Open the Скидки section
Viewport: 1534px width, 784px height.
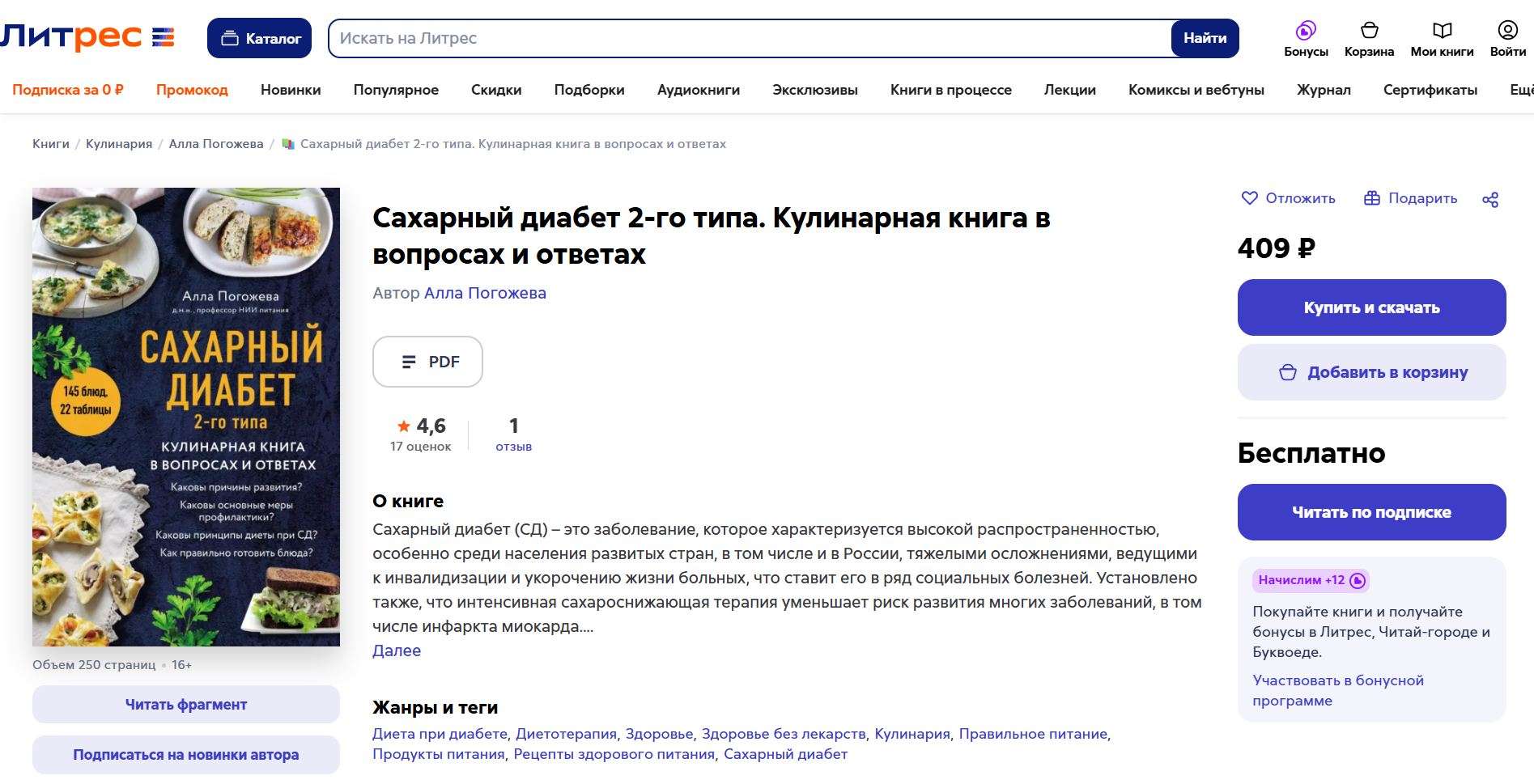(x=496, y=90)
